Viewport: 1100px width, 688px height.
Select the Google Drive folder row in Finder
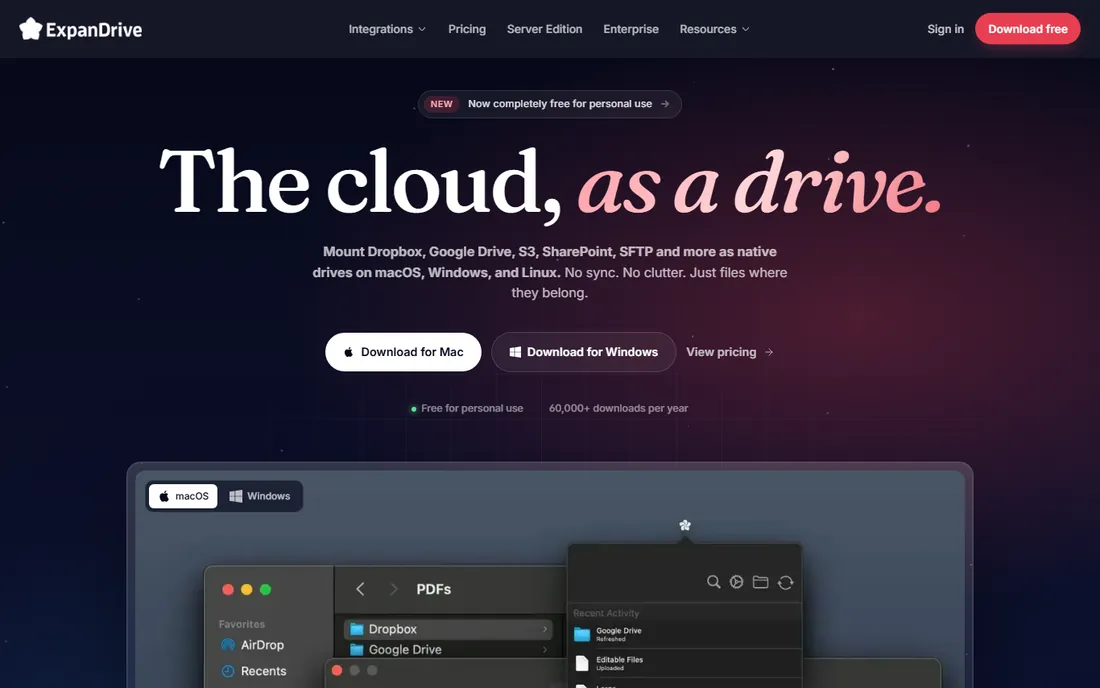[x=449, y=649]
